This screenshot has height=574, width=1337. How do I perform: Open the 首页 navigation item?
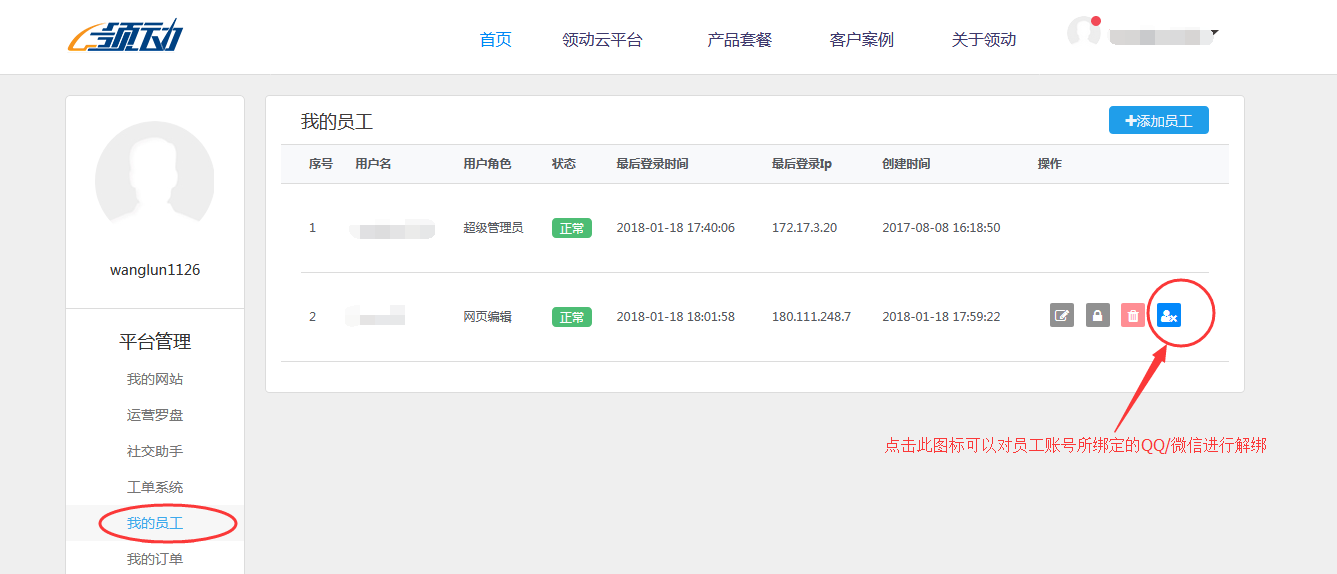pos(495,40)
